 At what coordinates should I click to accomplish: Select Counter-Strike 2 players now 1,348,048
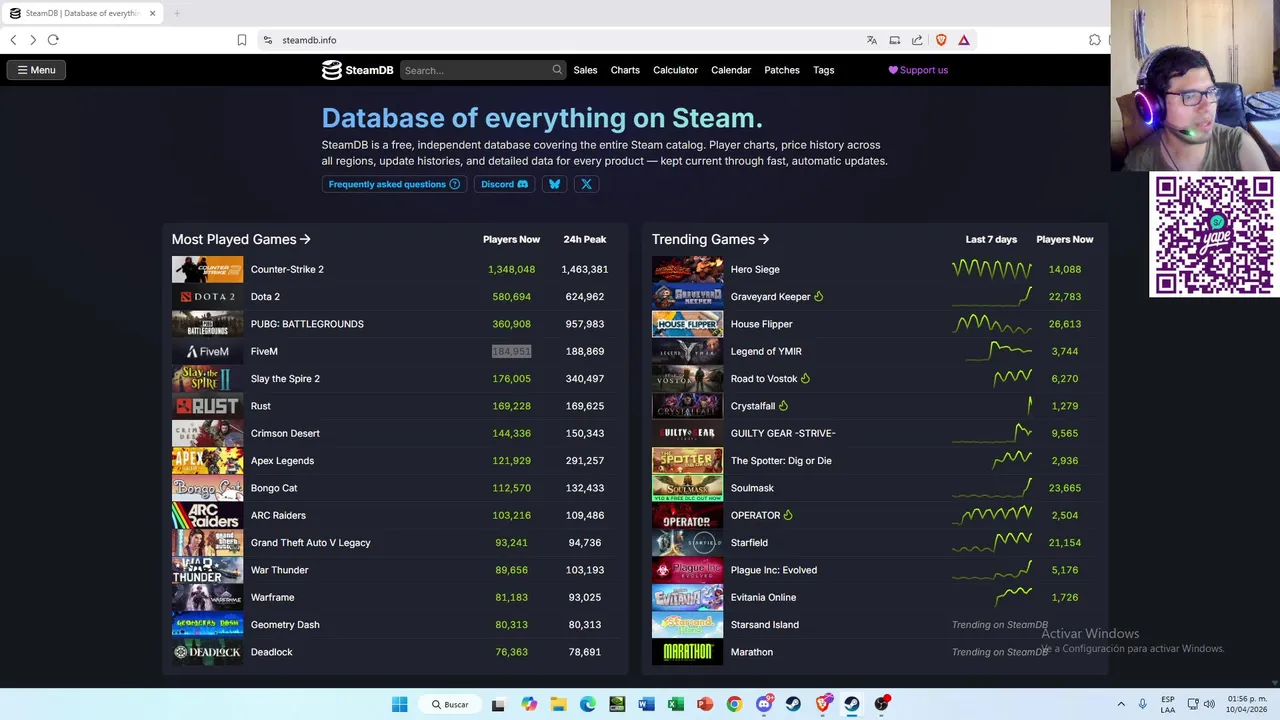click(x=511, y=269)
